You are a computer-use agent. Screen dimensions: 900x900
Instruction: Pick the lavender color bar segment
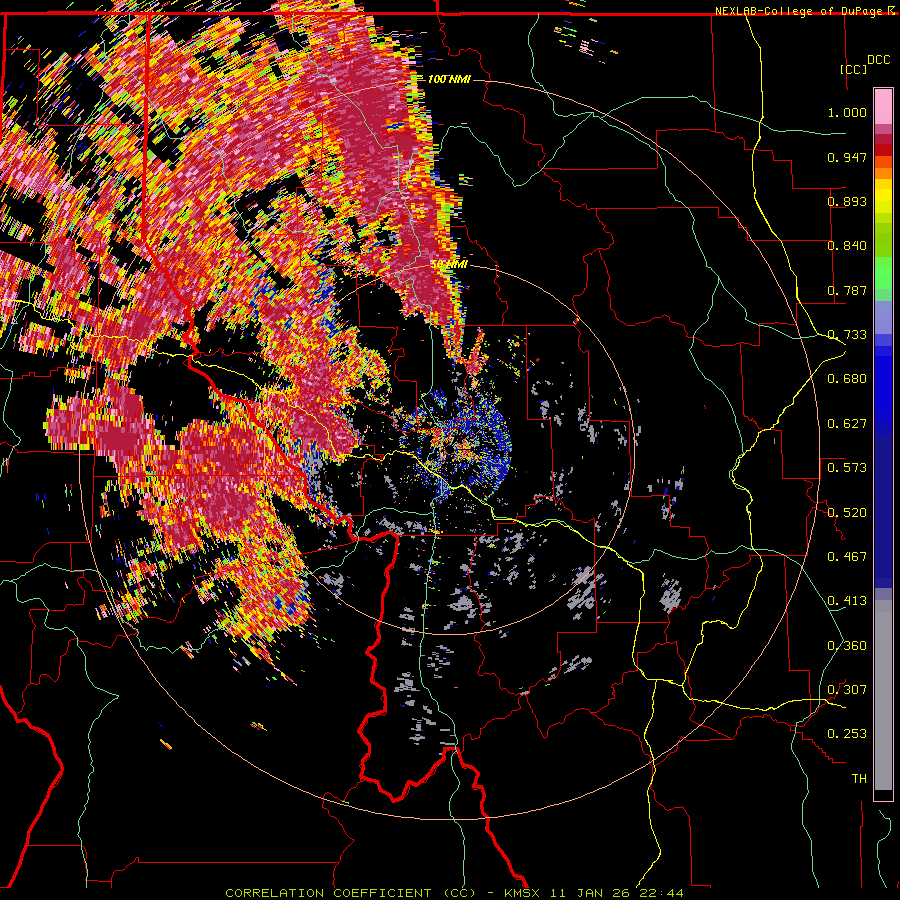pyautogui.click(x=883, y=317)
